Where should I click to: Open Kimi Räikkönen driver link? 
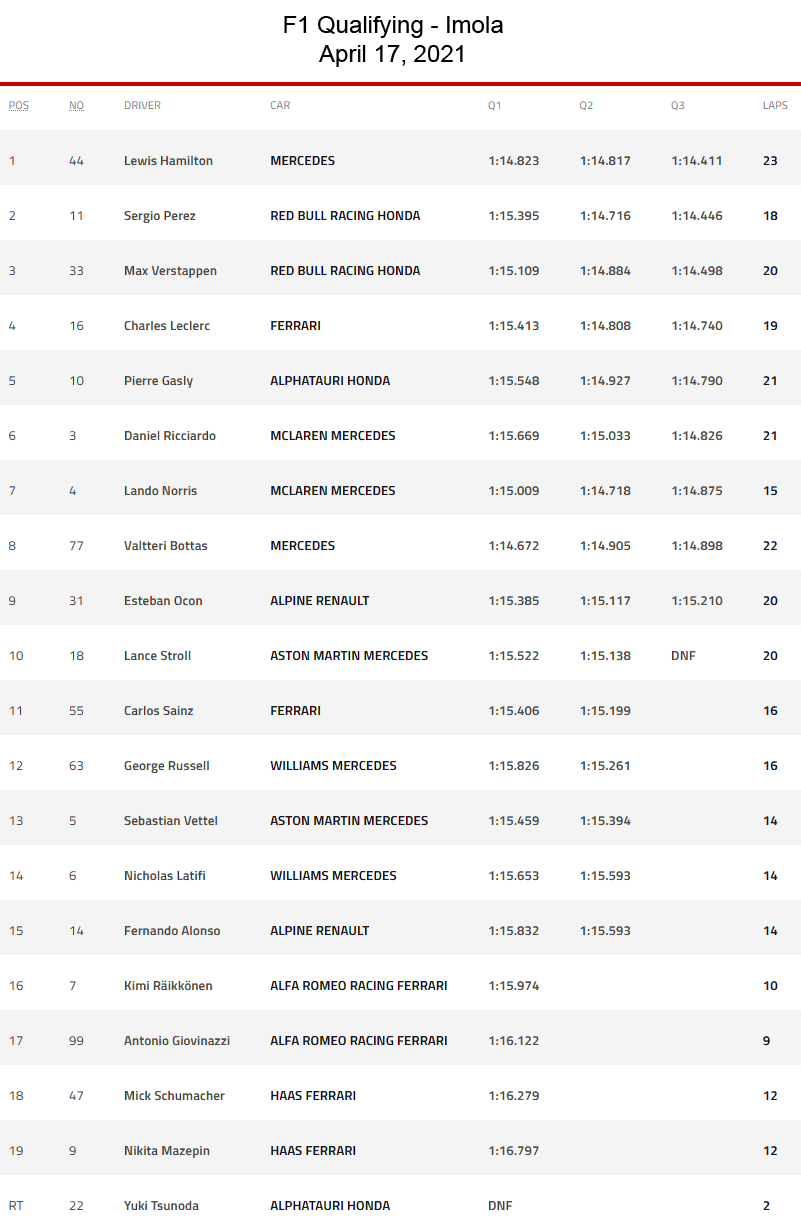[x=168, y=986]
